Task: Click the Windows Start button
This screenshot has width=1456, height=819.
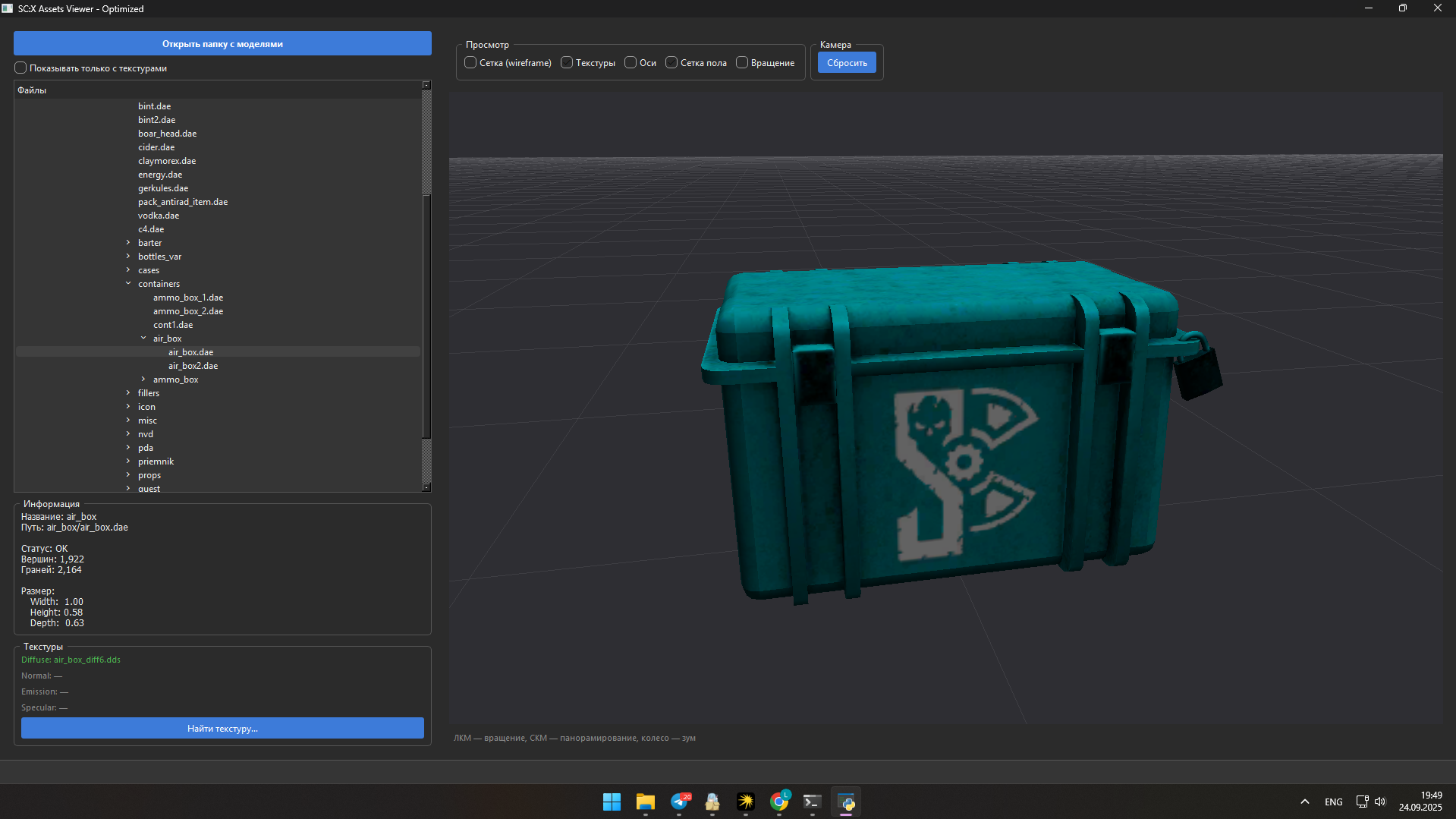Action: (x=612, y=802)
